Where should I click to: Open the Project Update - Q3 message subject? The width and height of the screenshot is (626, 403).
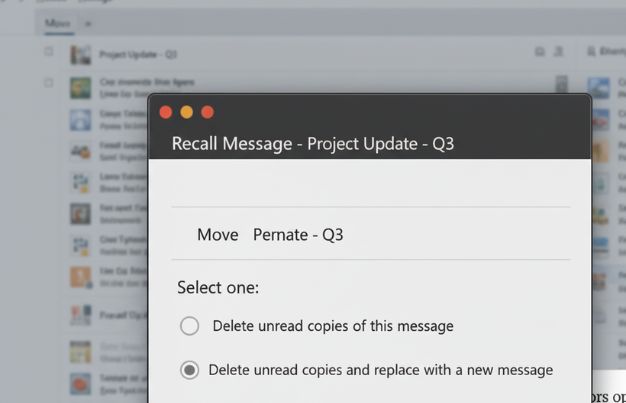tap(138, 54)
